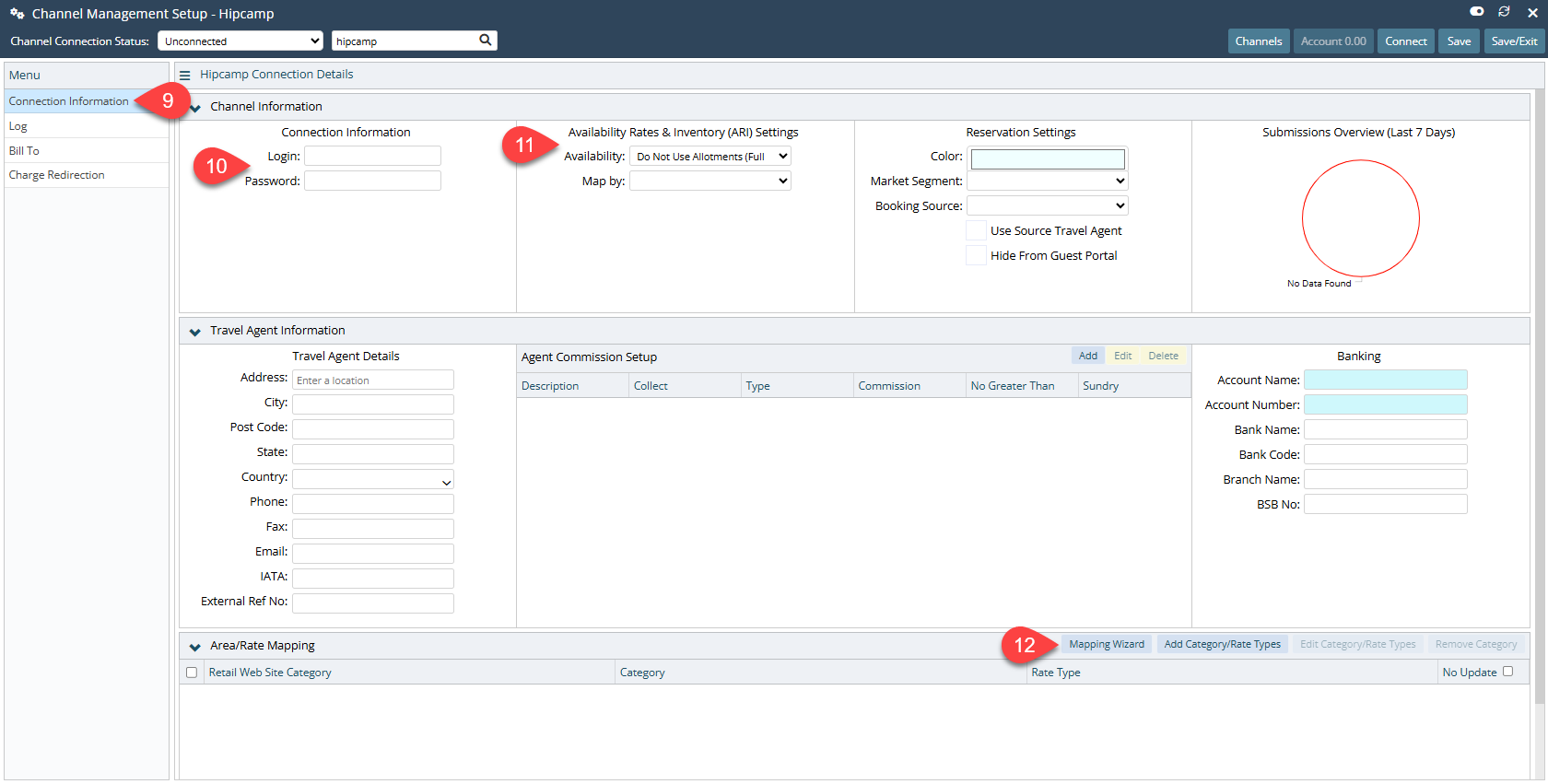Click the Edit button in Agent Commission Setup
The width and height of the screenshot is (1548, 784).
(1122, 356)
